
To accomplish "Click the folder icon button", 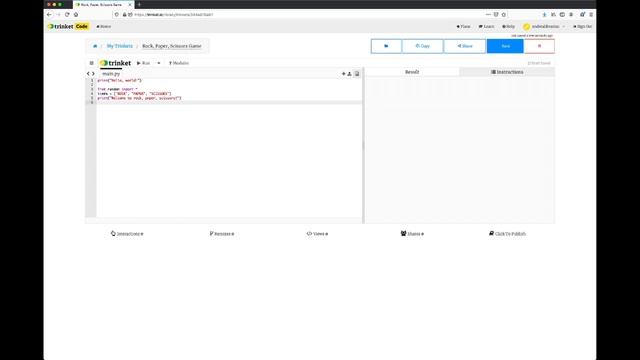I will tap(386, 46).
